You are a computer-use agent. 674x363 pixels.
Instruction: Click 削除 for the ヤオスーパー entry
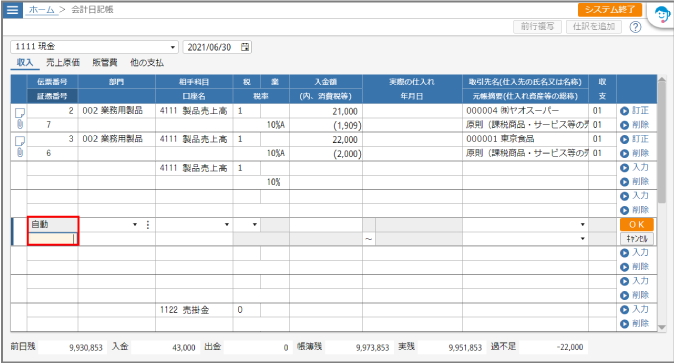tap(634, 125)
